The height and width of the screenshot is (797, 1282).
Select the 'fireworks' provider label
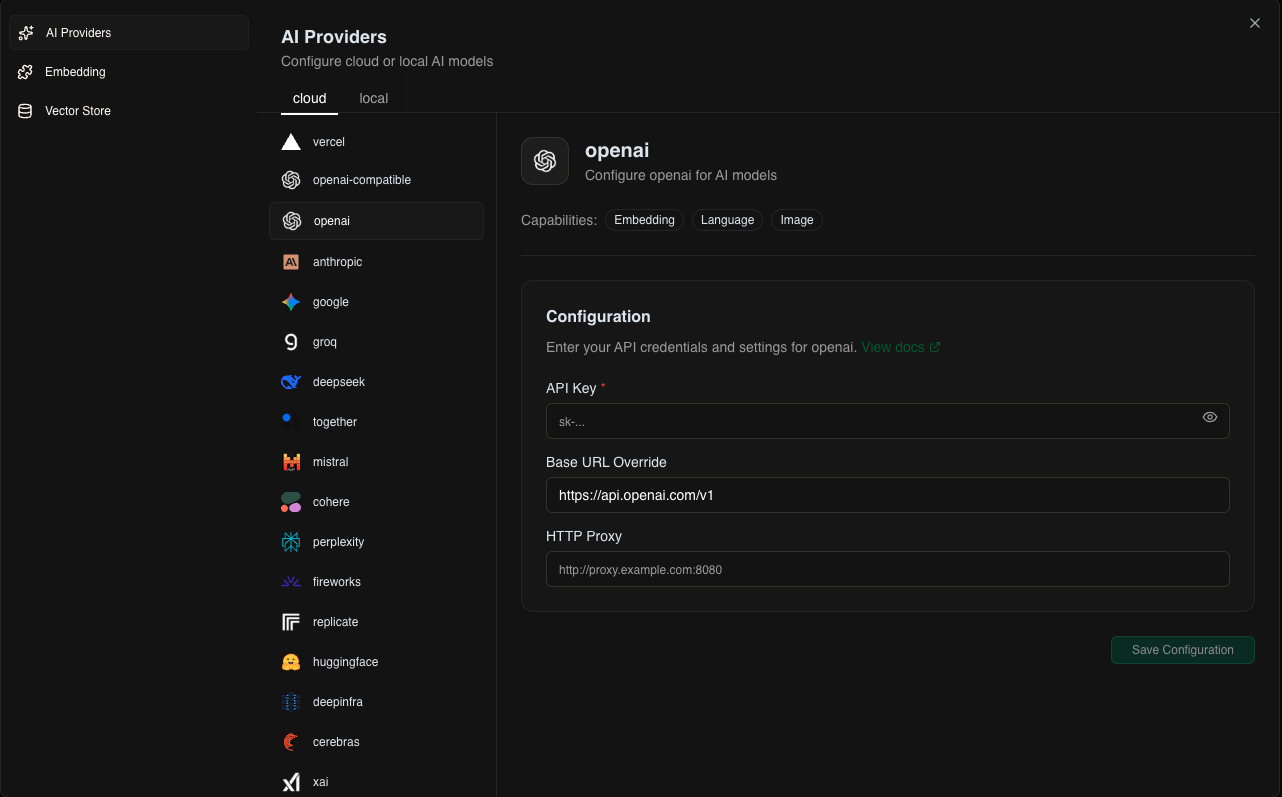[337, 582]
